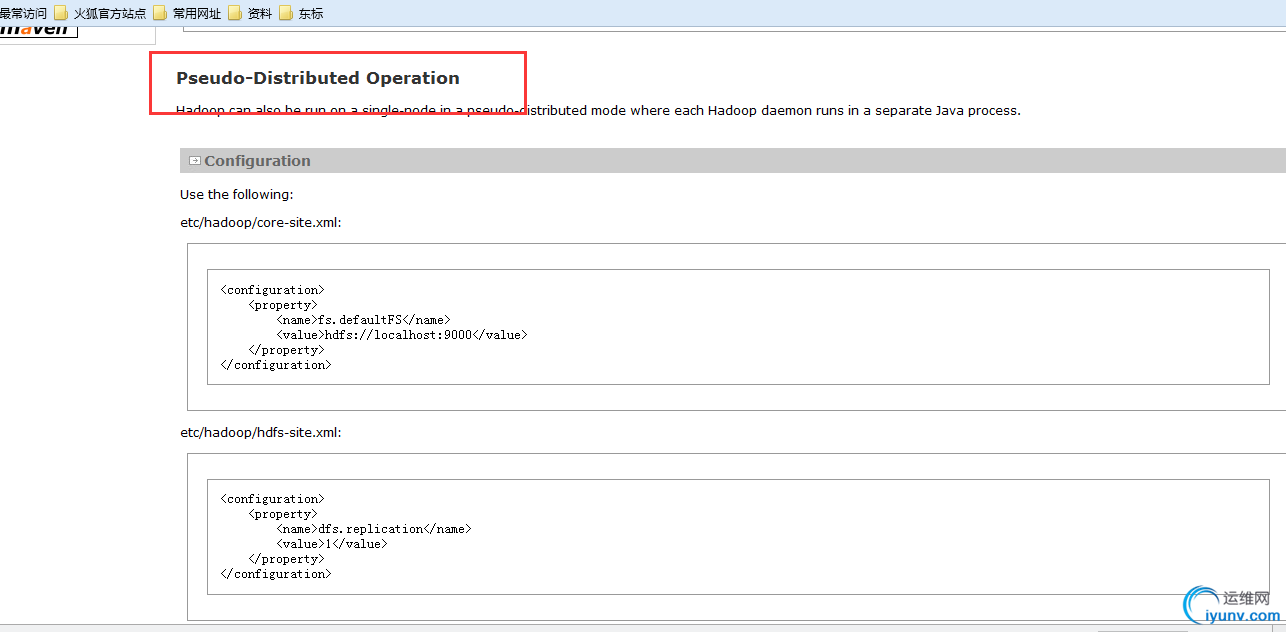Click the folder icon beside 常用网址
The image size is (1286, 632).
click(160, 13)
